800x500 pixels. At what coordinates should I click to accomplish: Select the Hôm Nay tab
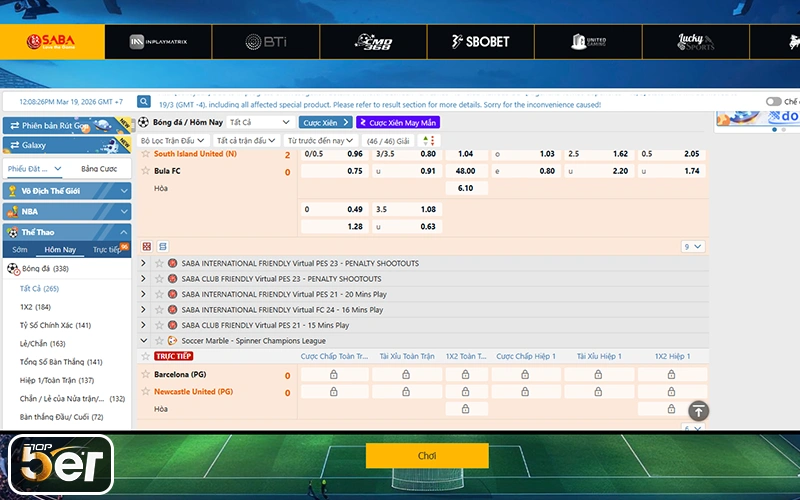pyautogui.click(x=60, y=249)
